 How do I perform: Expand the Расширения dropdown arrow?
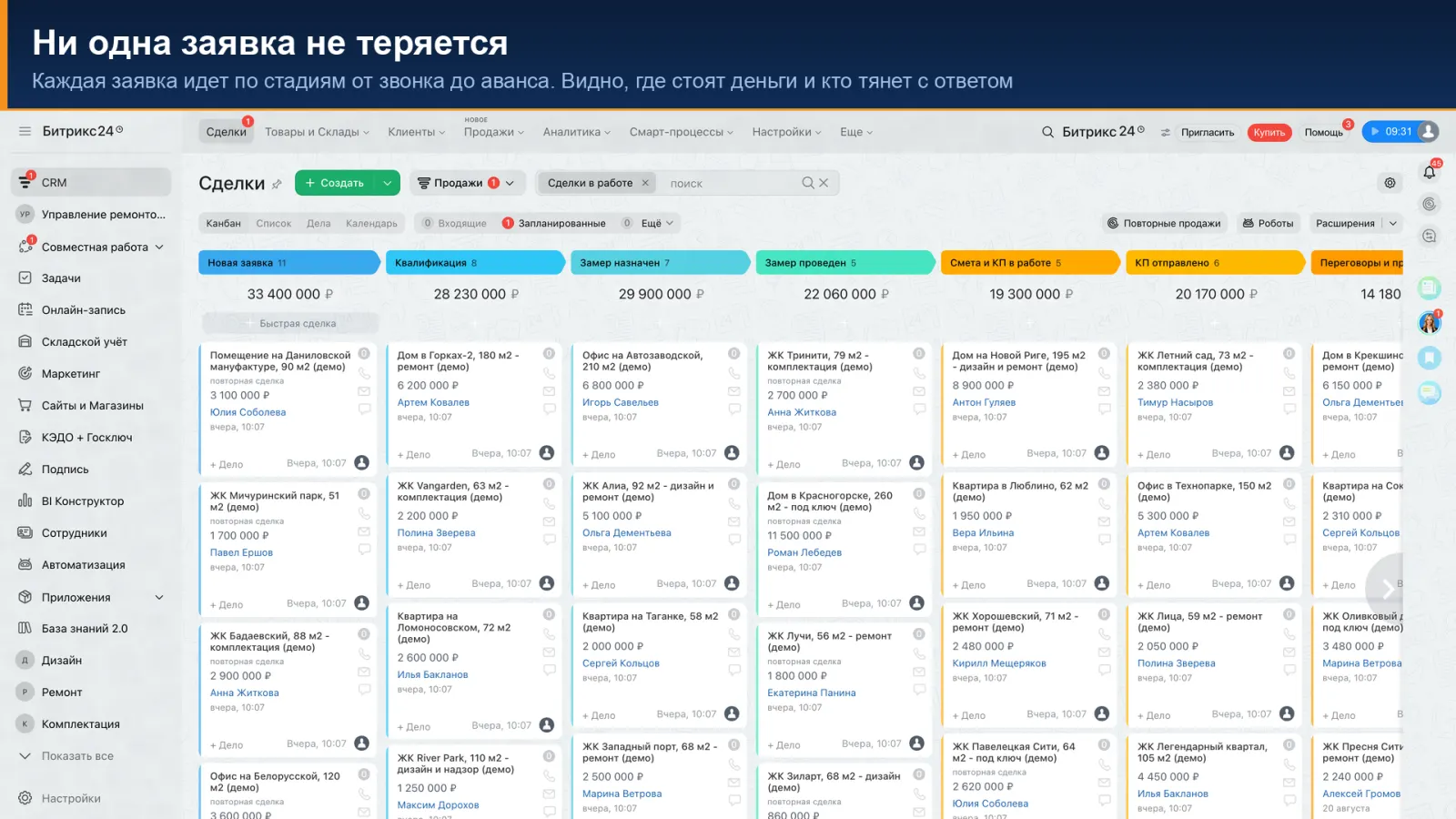(x=1392, y=223)
